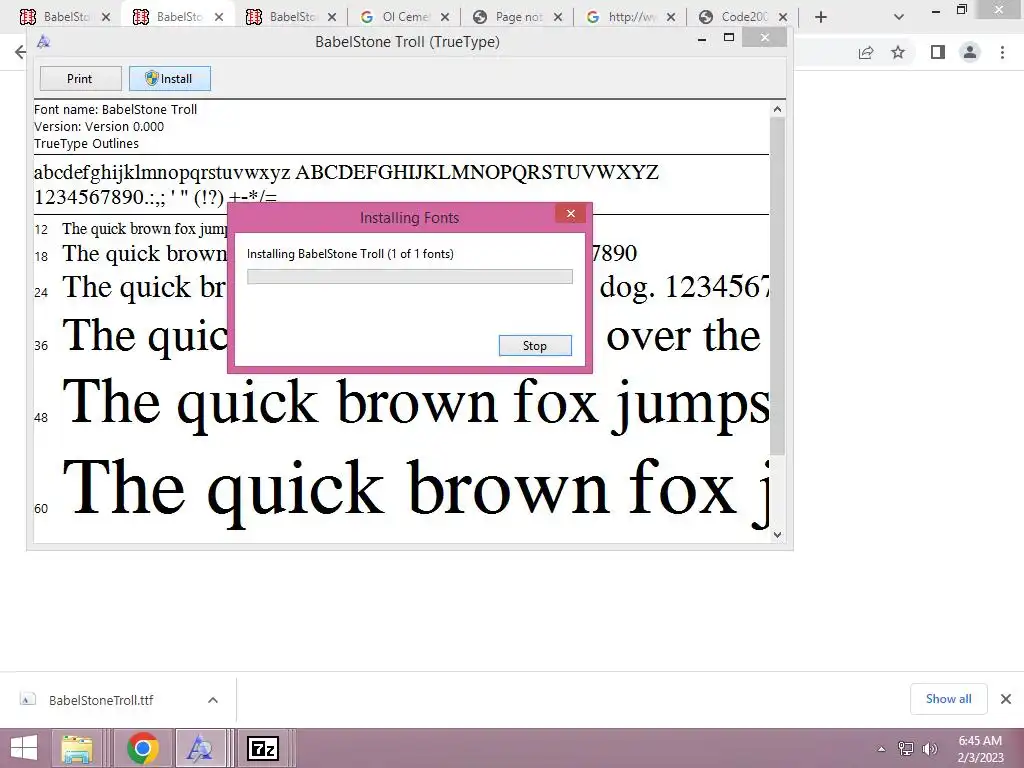The image size is (1024, 768).
Task: Switch to the 'http://w' Google tab
Action: pos(631,17)
